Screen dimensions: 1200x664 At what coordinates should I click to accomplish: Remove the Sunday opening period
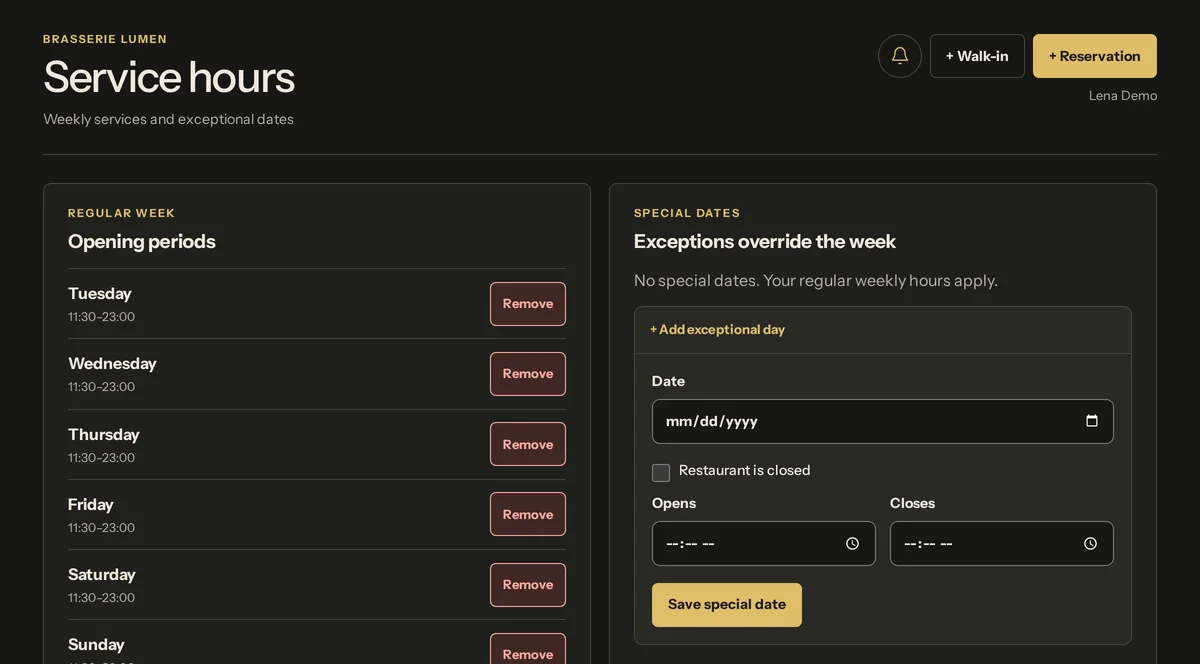point(528,650)
